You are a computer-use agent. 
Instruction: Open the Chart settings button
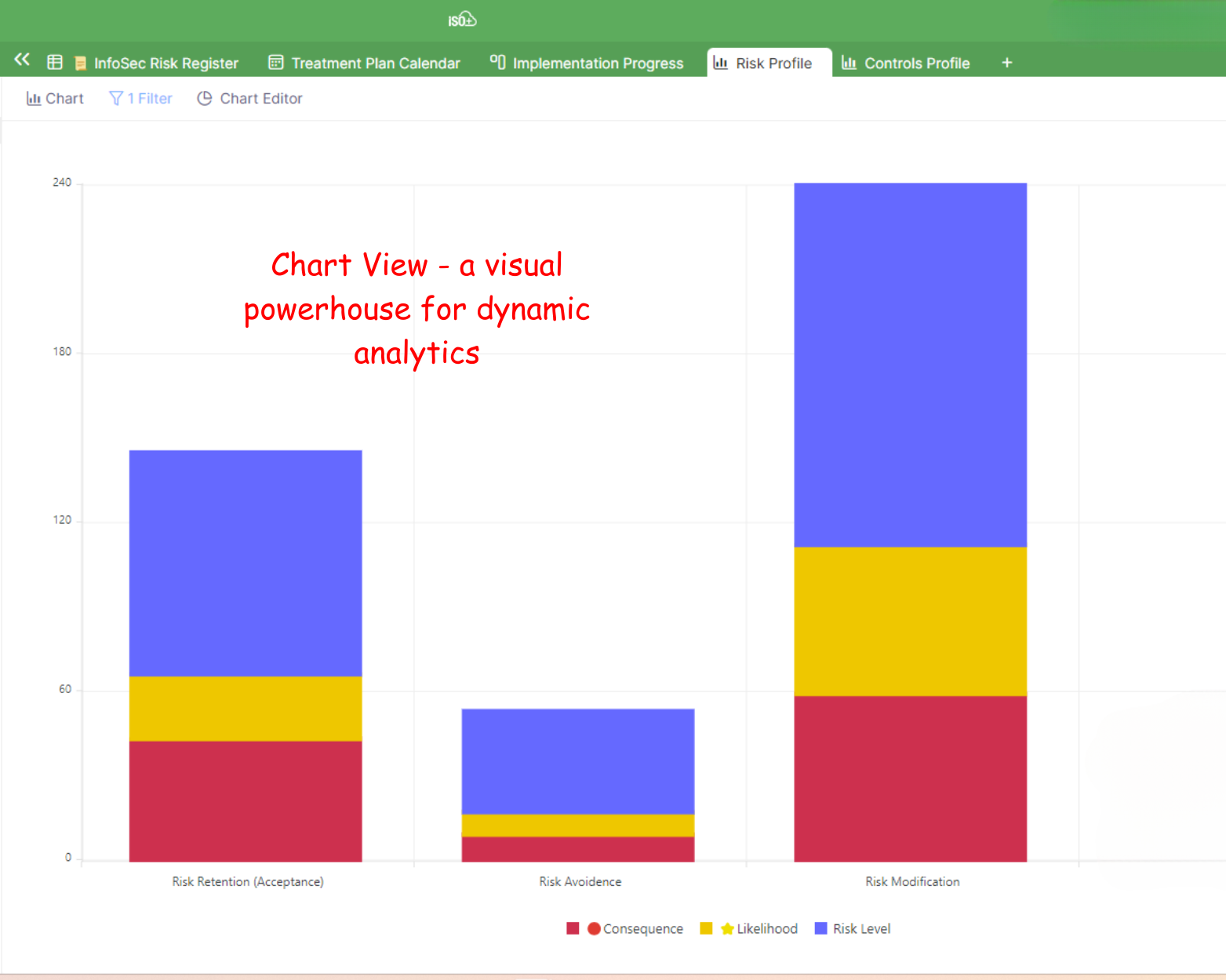[x=55, y=99]
